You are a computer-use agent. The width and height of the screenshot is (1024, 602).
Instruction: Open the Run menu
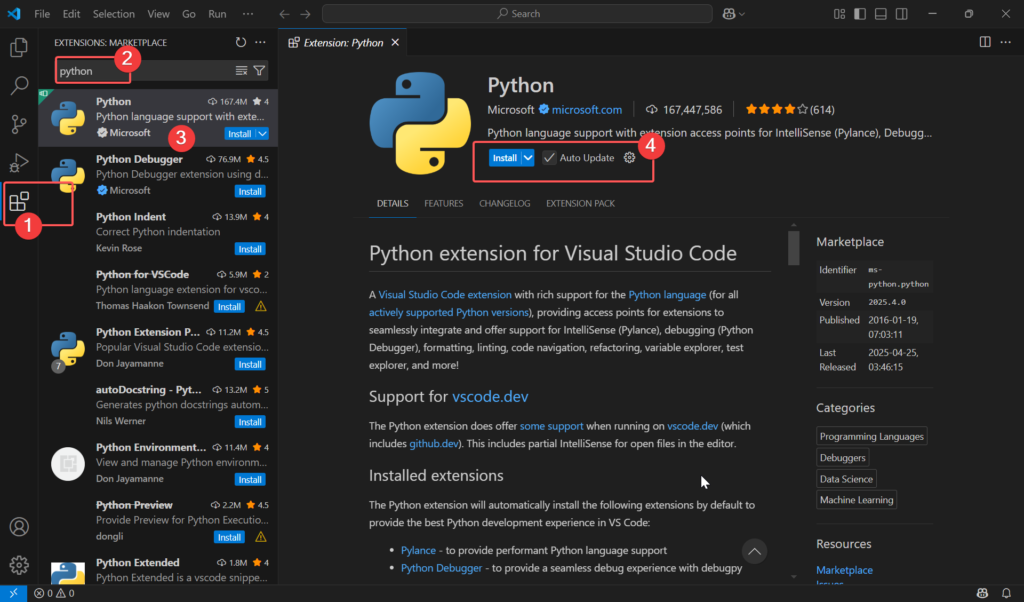217,14
